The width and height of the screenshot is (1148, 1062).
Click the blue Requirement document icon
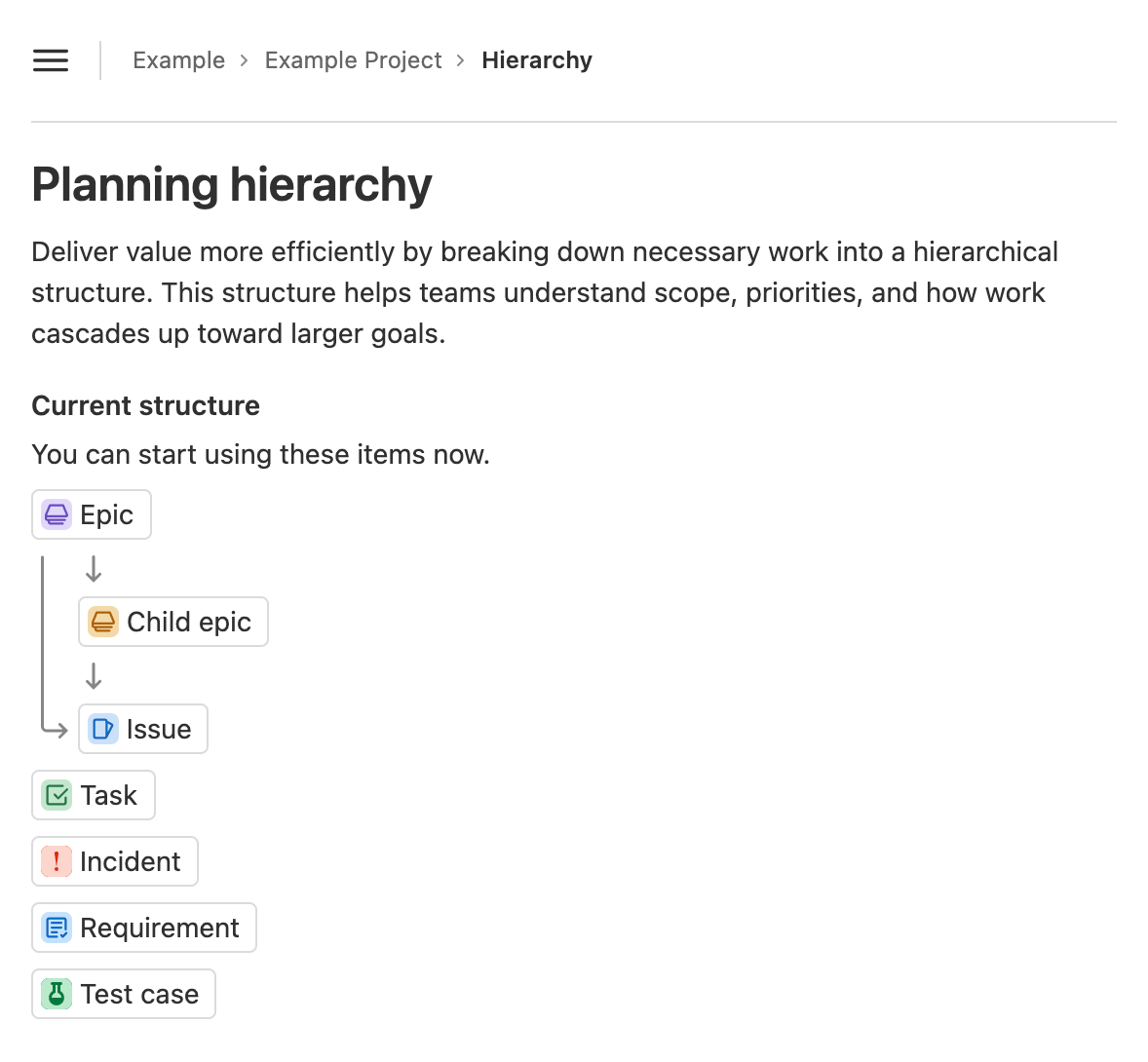coord(57,928)
